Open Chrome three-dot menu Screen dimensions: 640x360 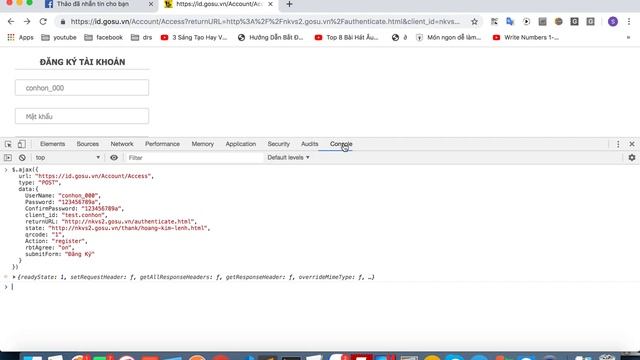[x=629, y=22]
